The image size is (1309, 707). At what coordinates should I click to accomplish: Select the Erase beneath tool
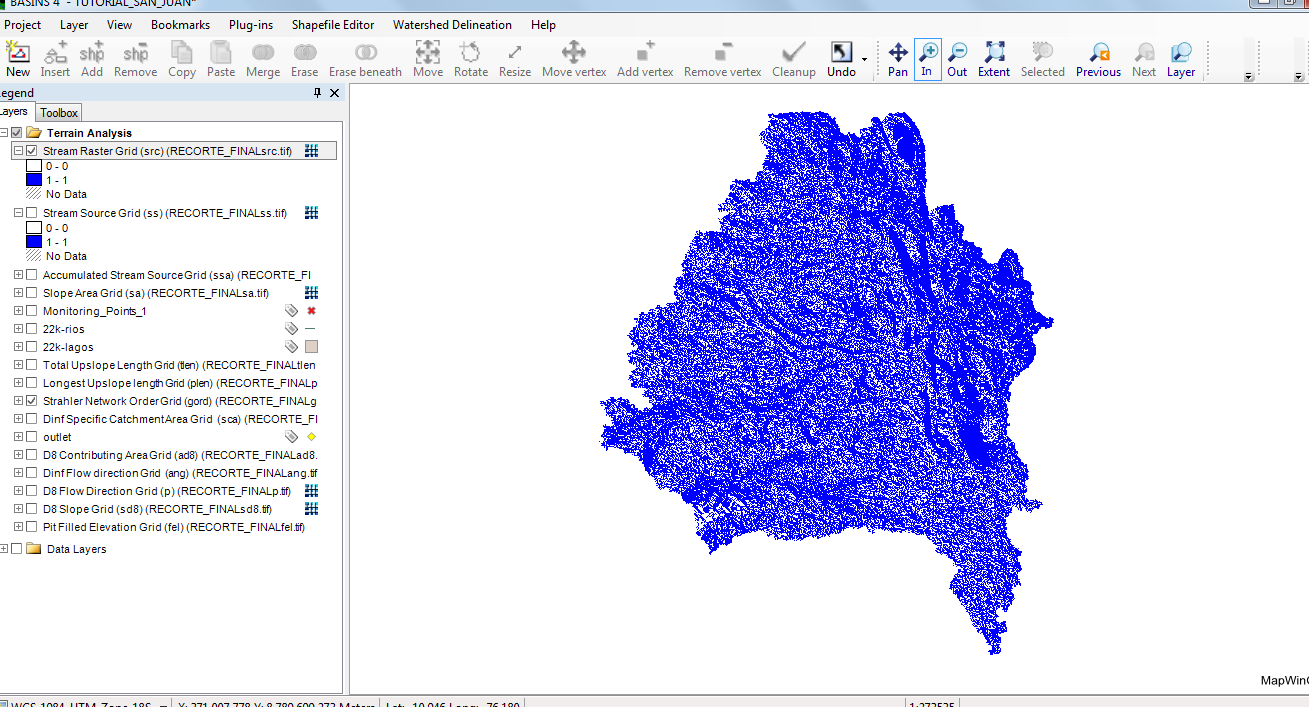(365, 59)
